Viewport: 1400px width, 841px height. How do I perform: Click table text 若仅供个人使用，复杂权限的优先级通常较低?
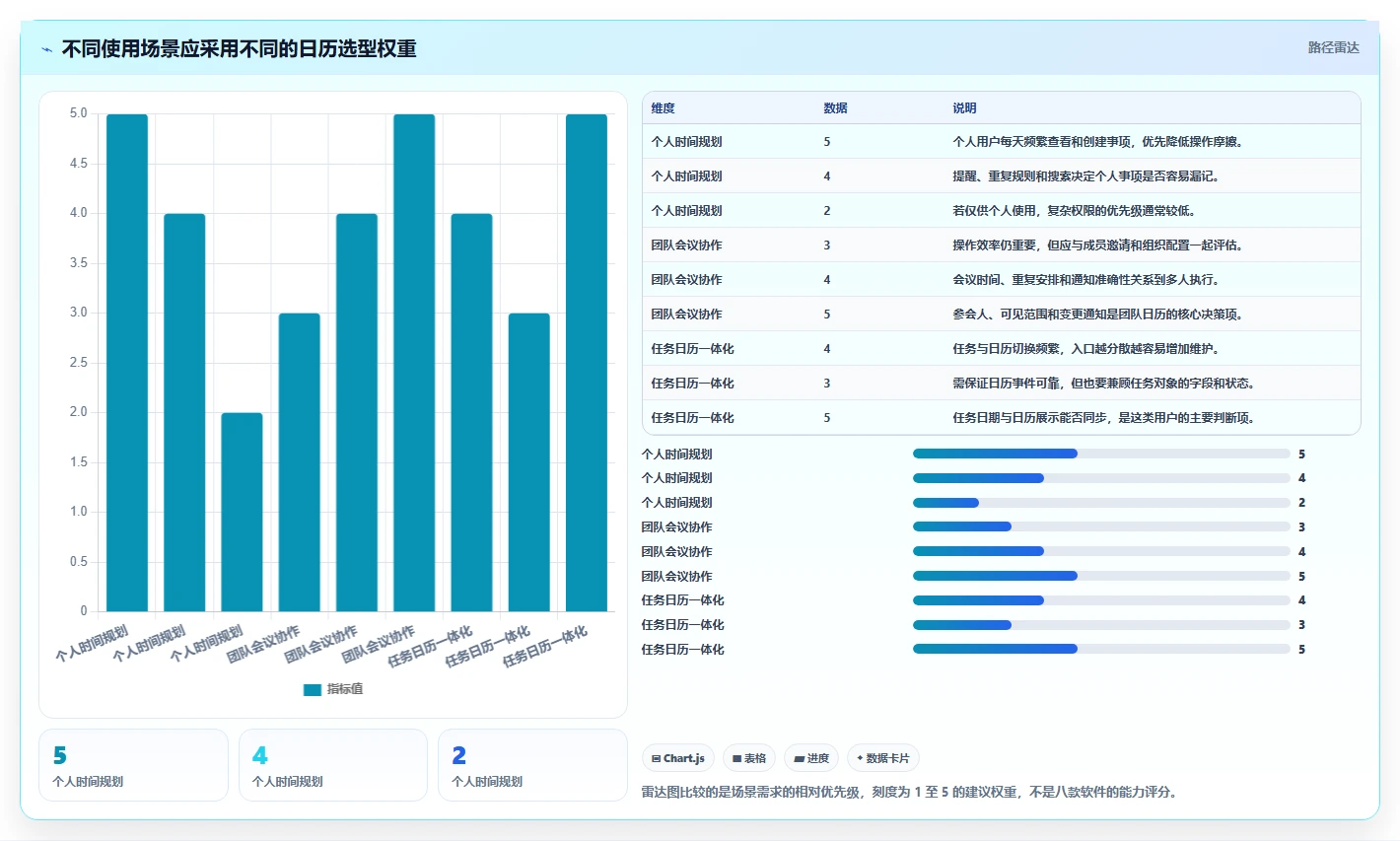click(1074, 211)
